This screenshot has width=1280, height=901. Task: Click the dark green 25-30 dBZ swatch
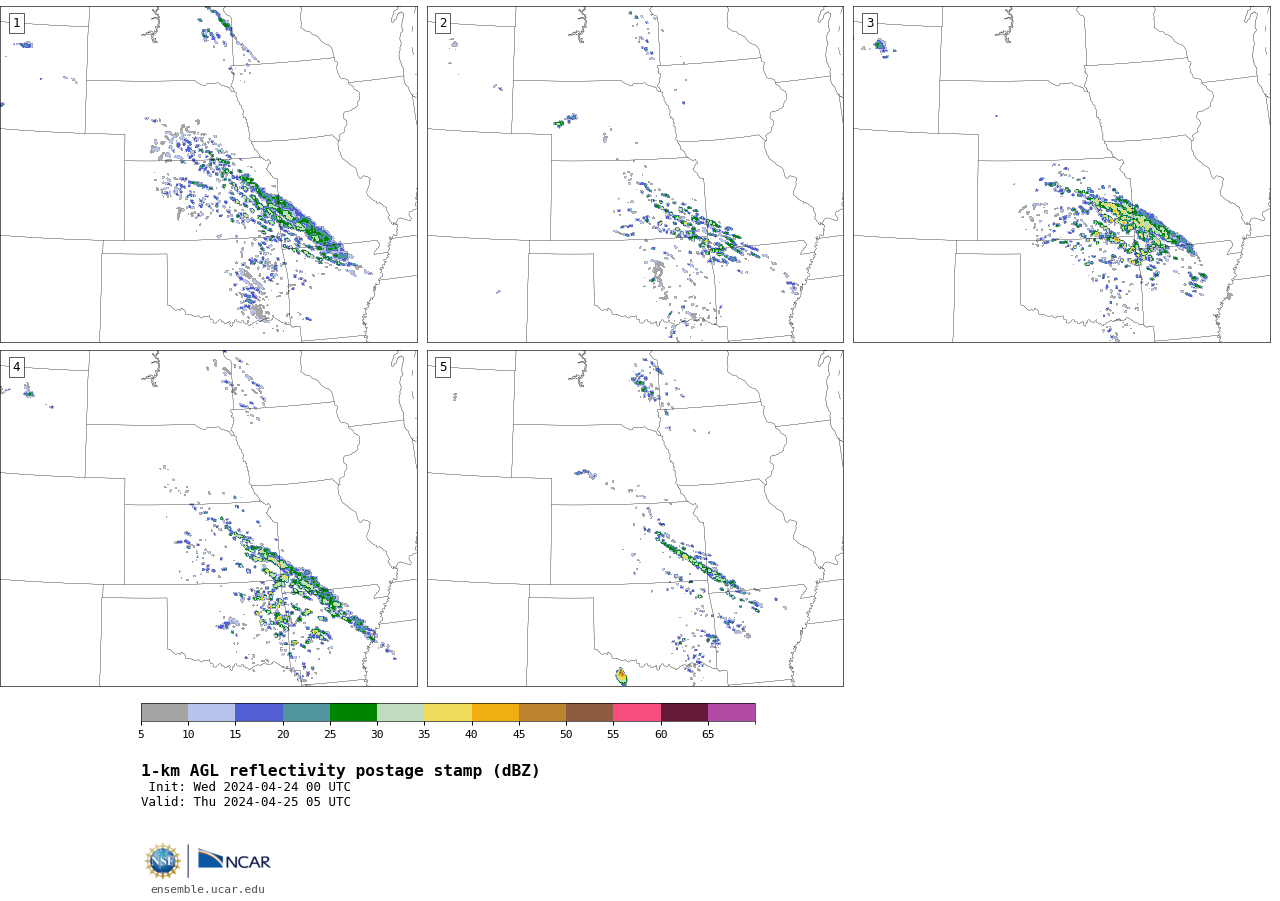pos(353,713)
